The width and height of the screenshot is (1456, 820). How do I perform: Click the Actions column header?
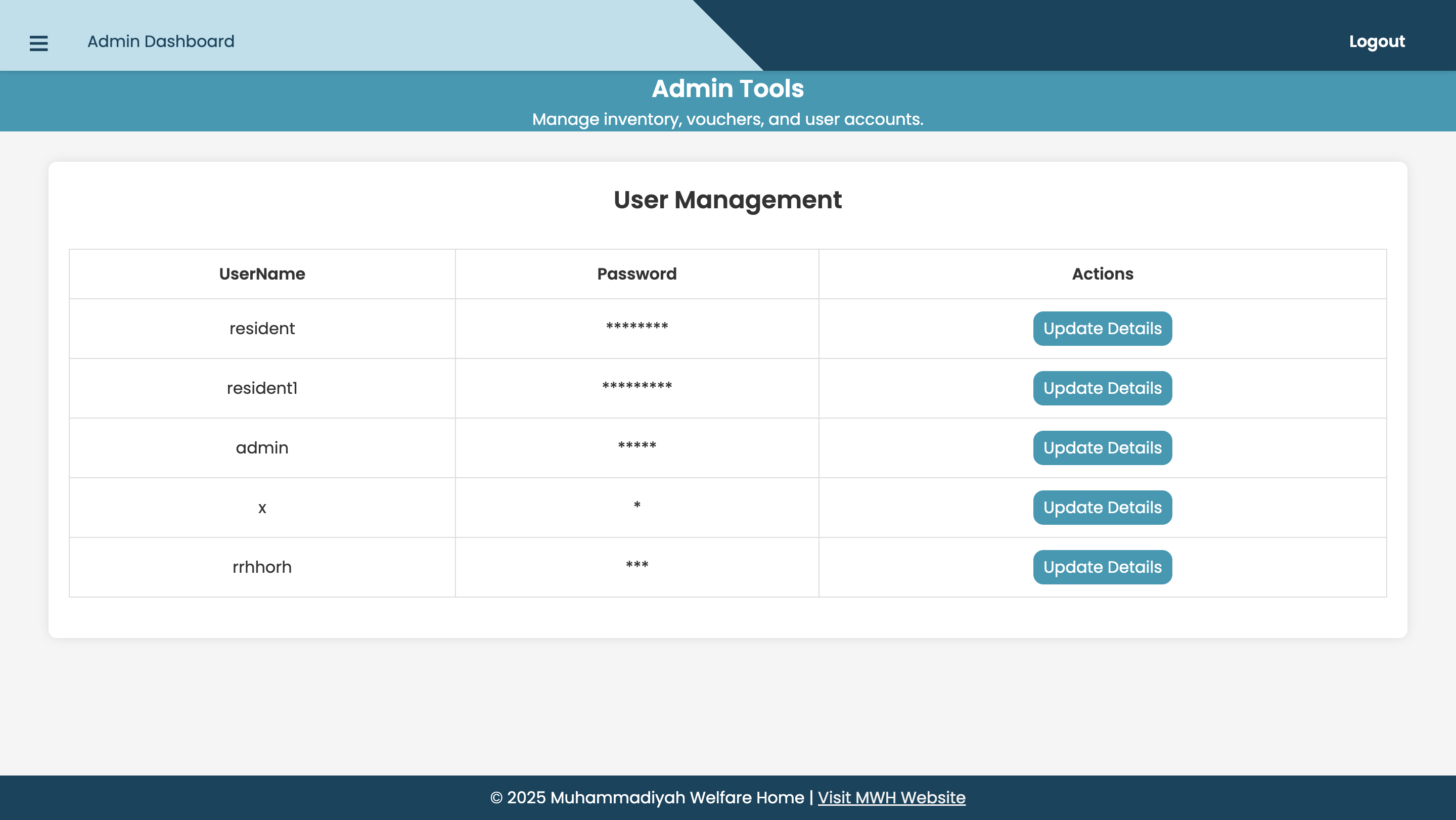(x=1102, y=274)
